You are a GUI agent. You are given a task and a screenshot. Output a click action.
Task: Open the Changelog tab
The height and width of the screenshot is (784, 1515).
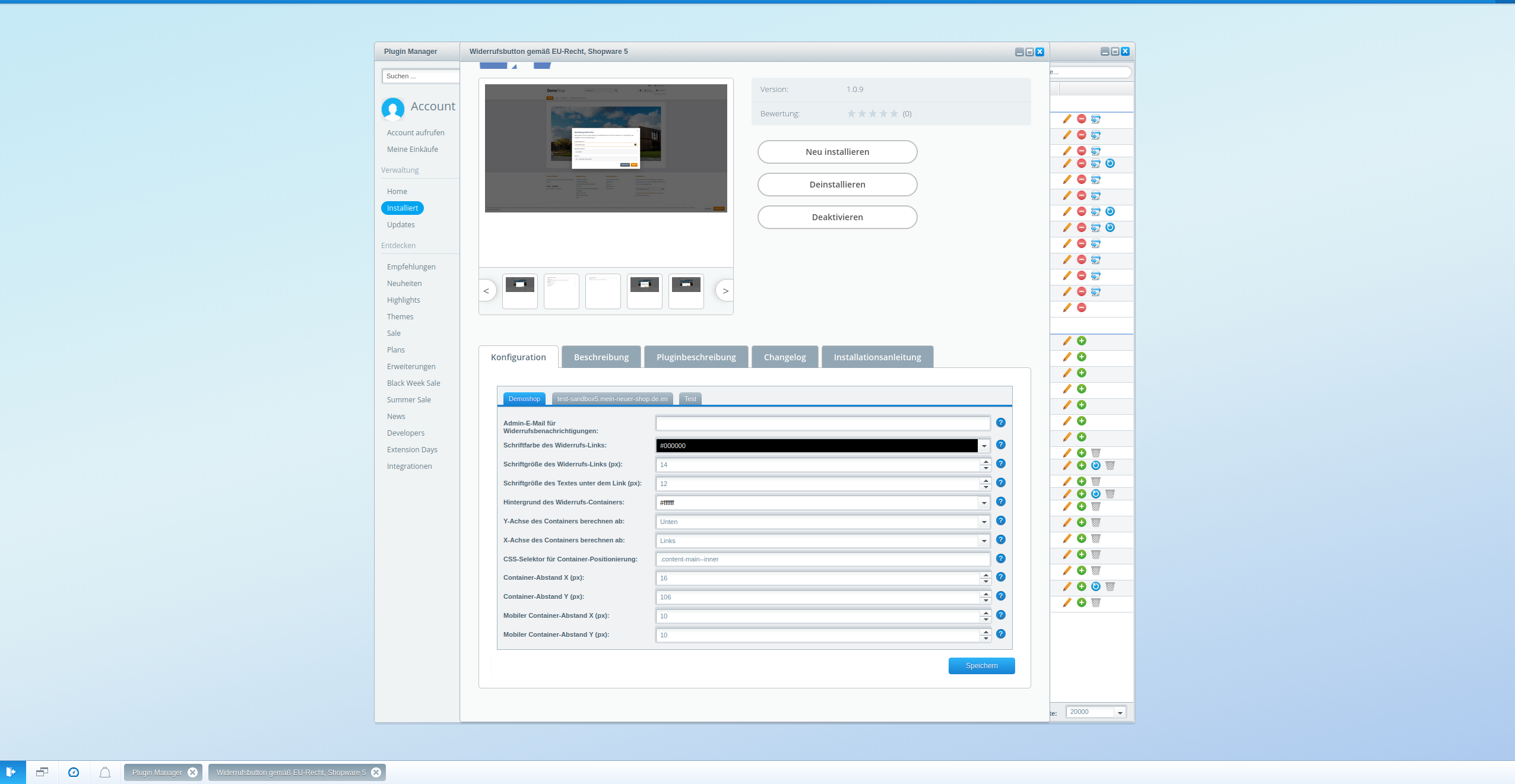[x=785, y=357]
